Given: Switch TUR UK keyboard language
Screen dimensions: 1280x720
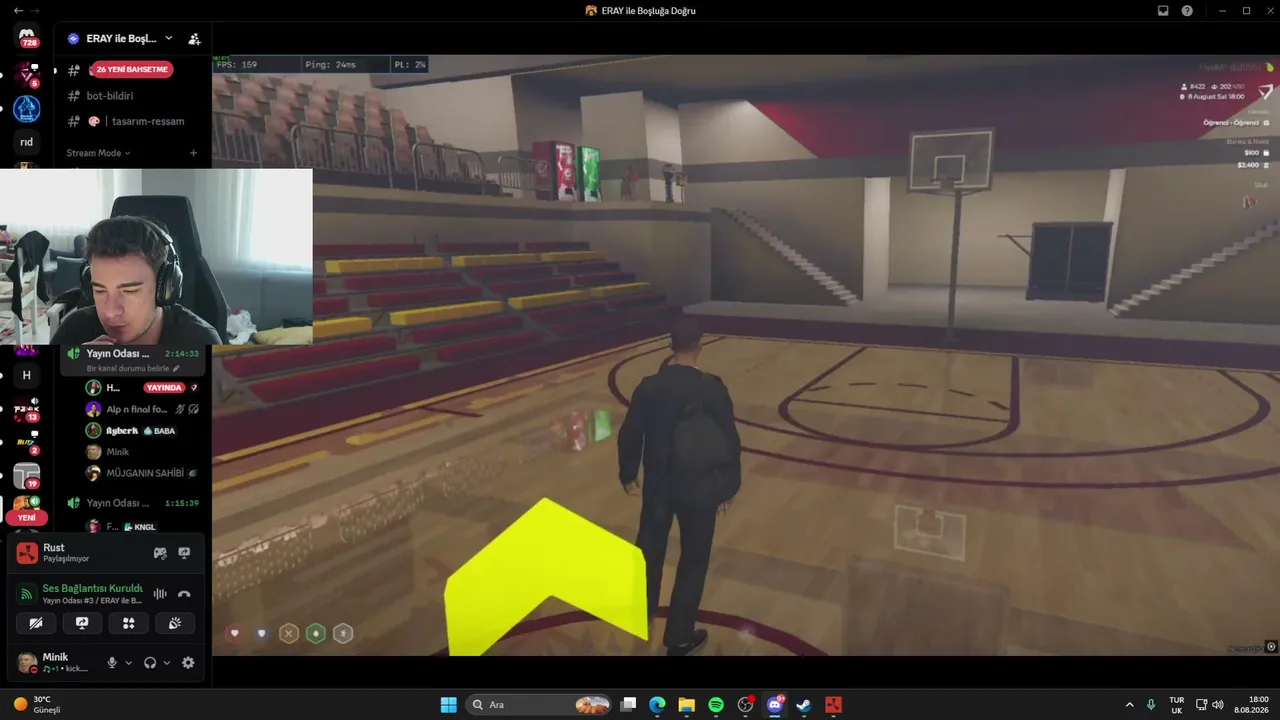Looking at the screenshot, I should click(x=1177, y=705).
